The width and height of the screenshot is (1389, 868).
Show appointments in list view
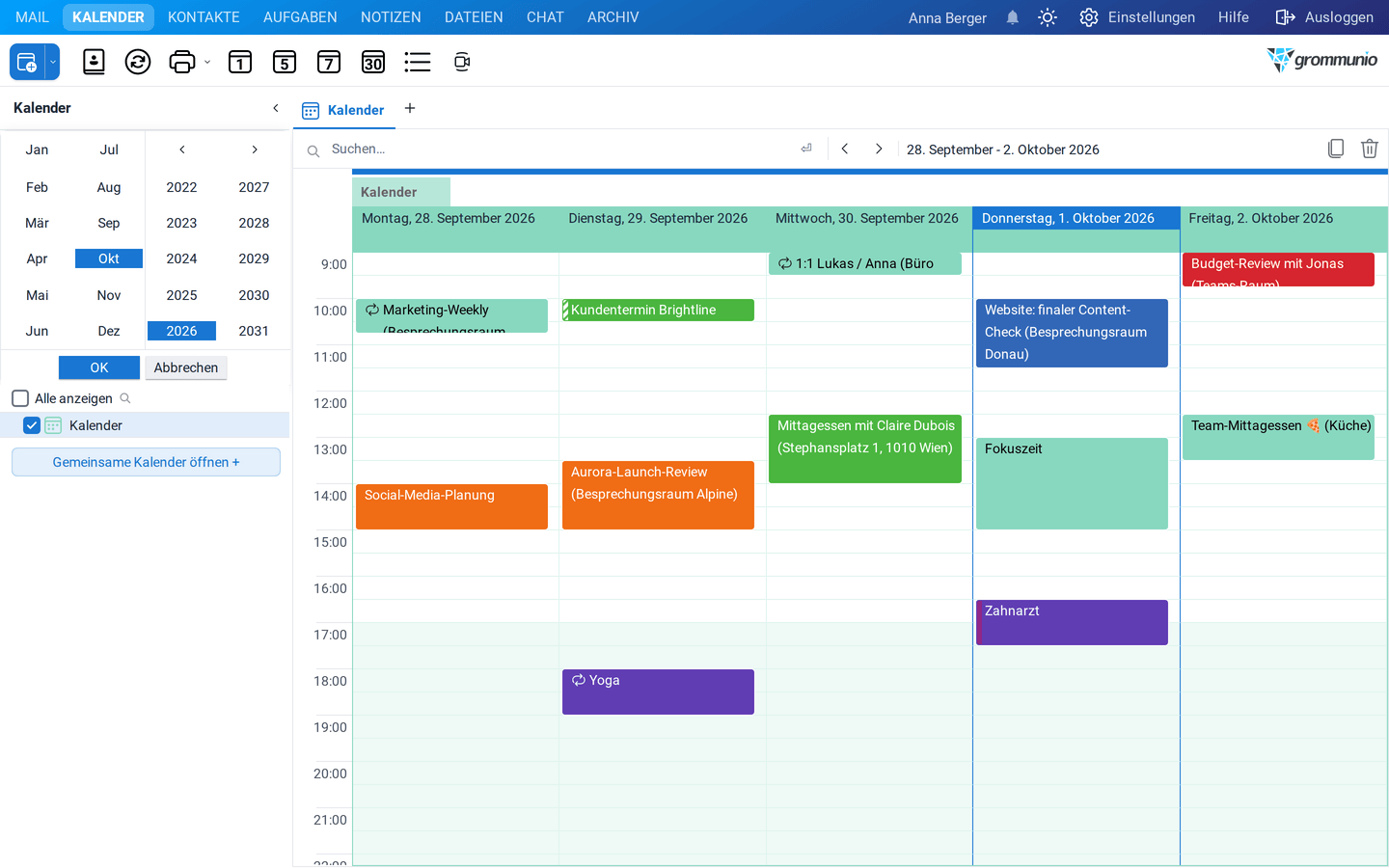pos(418,62)
